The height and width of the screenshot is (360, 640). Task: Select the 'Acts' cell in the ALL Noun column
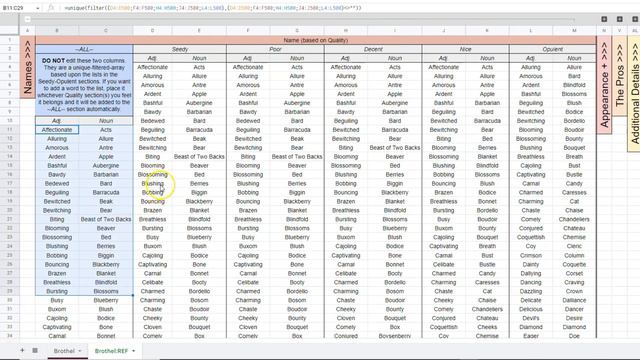click(106, 130)
